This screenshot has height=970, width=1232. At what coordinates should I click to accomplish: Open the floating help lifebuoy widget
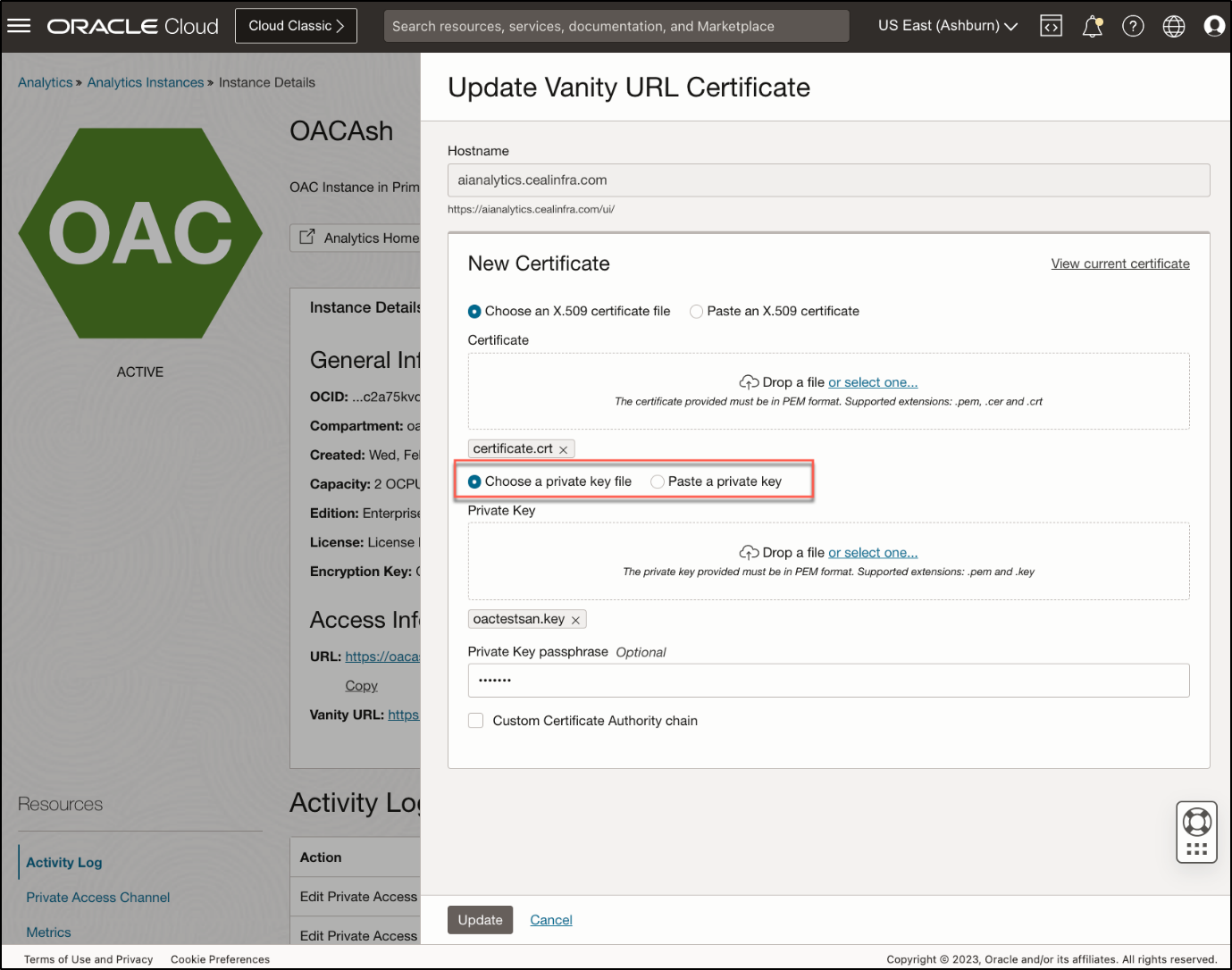1197,832
